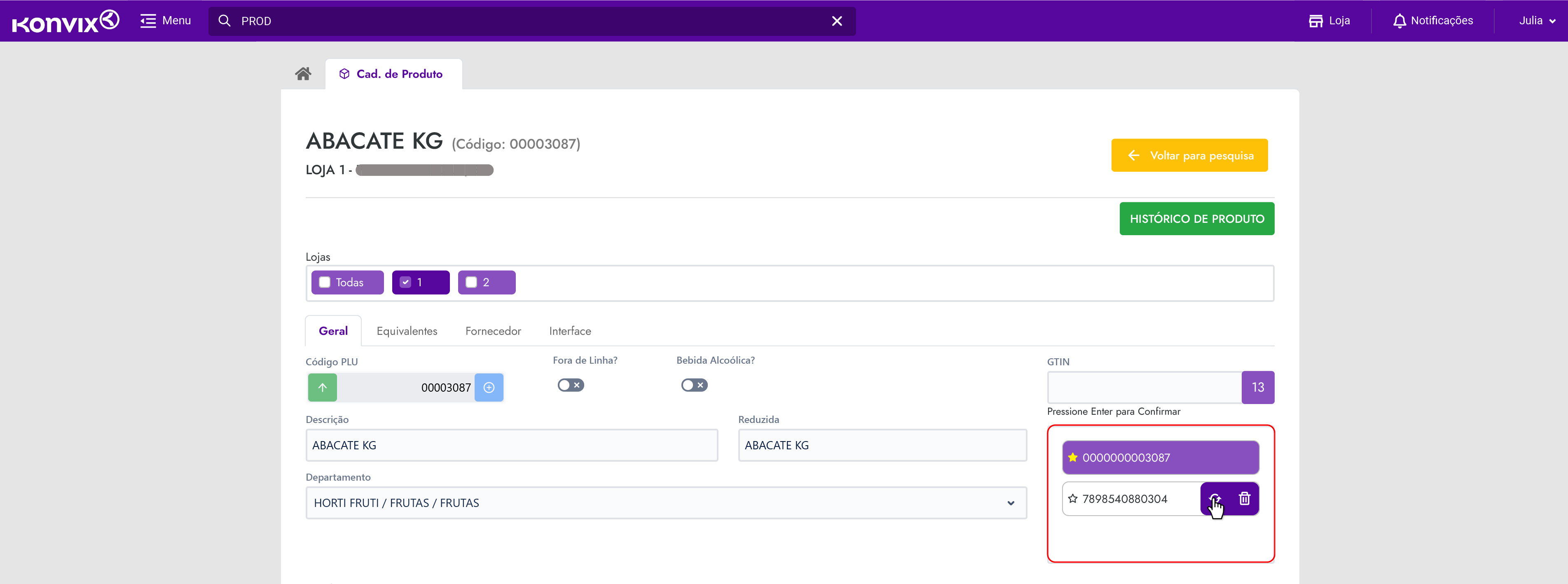Check the Todas lojas checkbox
Viewport: 1568px width, 584px height.
[324, 282]
